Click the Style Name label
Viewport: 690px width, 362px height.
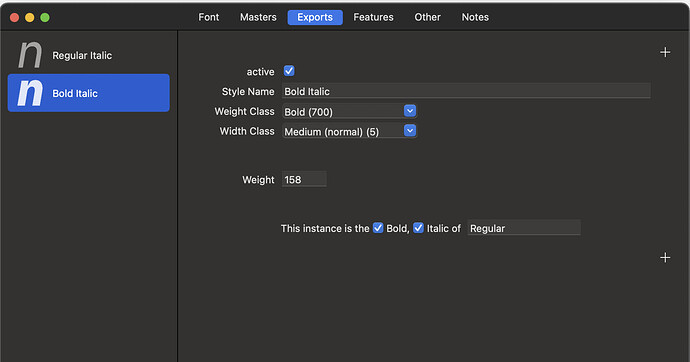click(x=248, y=91)
